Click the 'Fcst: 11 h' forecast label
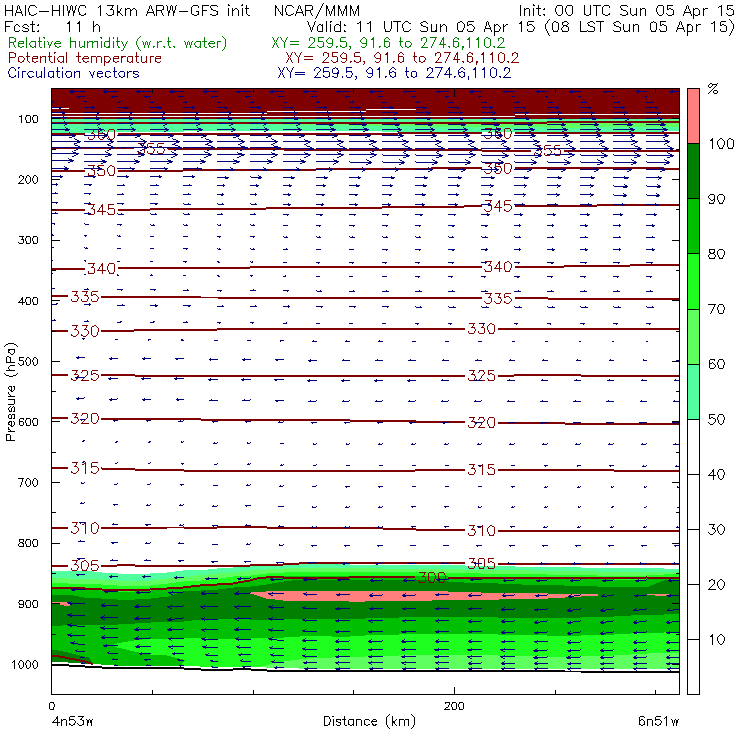The width and height of the screenshot is (740, 740). [x=52, y=26]
